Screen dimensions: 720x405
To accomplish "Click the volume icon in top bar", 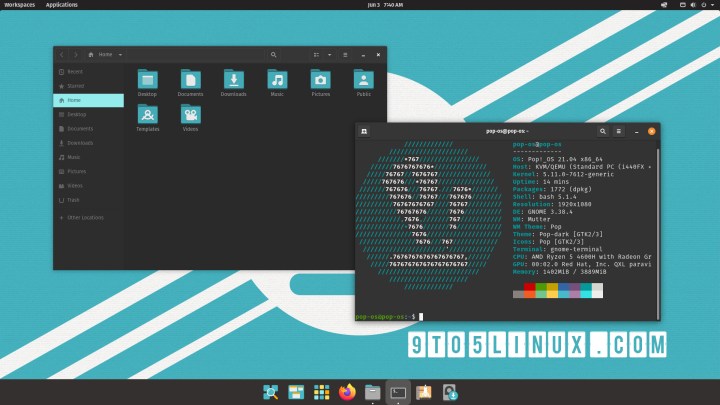I will (693, 5).
